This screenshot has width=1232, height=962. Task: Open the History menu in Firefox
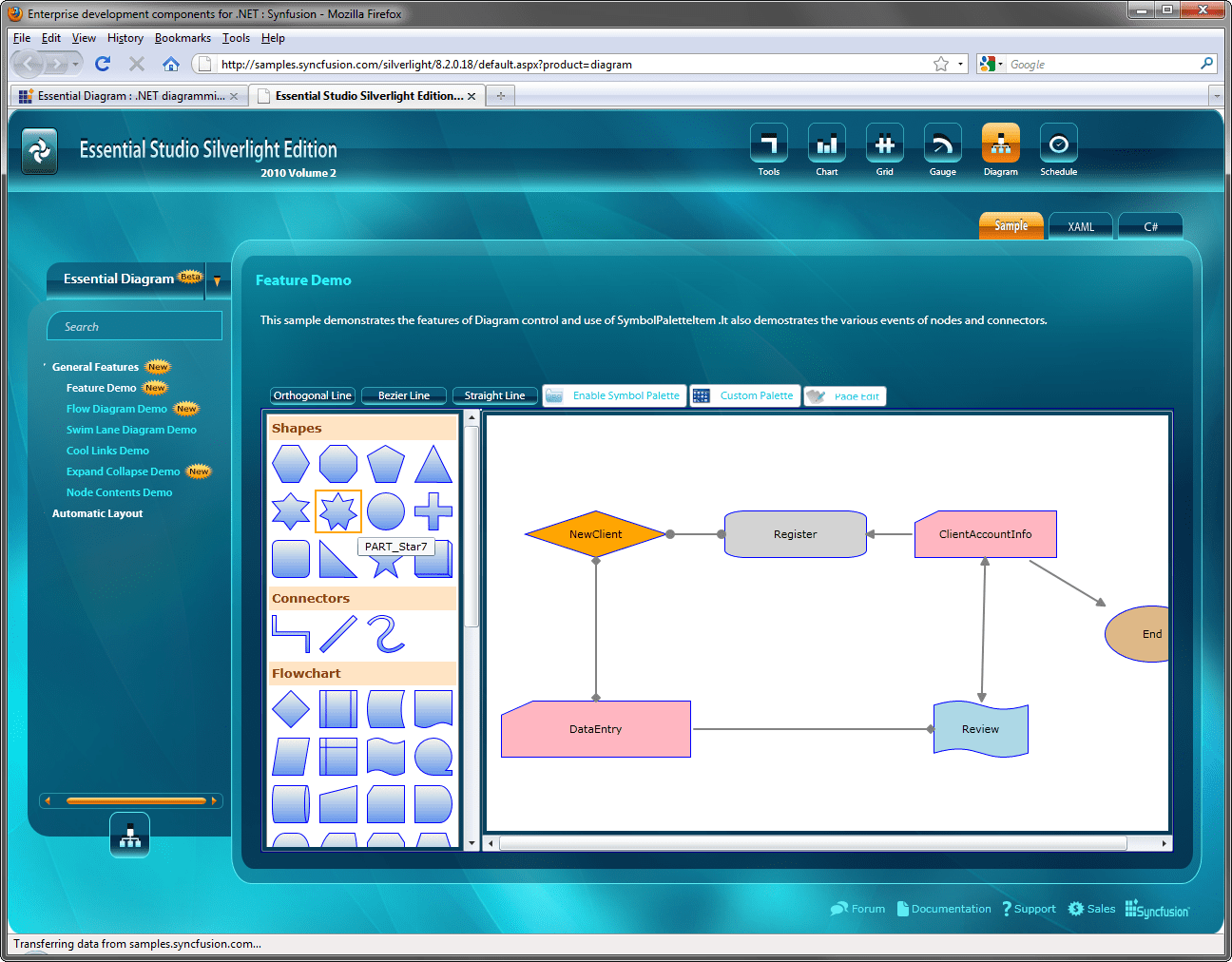pos(125,38)
